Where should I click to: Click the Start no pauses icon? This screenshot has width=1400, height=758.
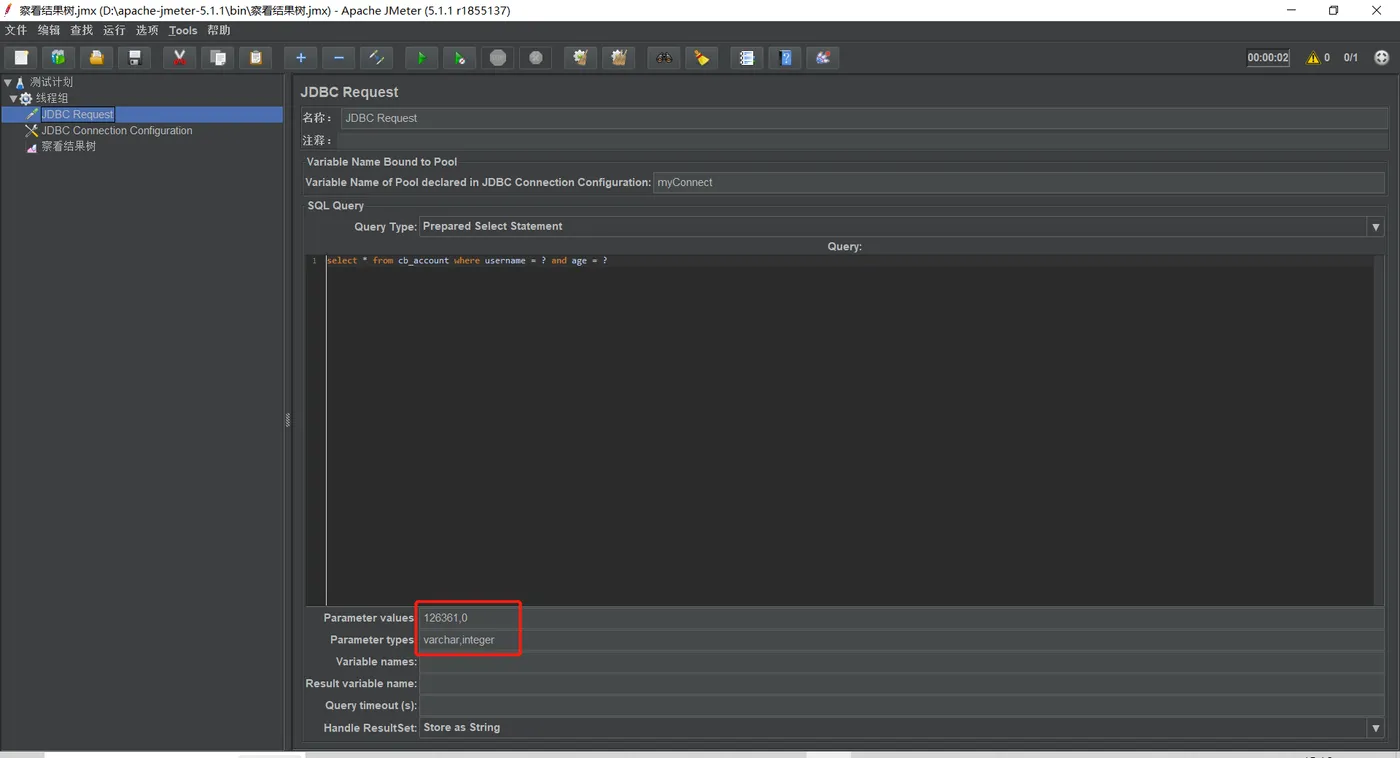tap(459, 58)
